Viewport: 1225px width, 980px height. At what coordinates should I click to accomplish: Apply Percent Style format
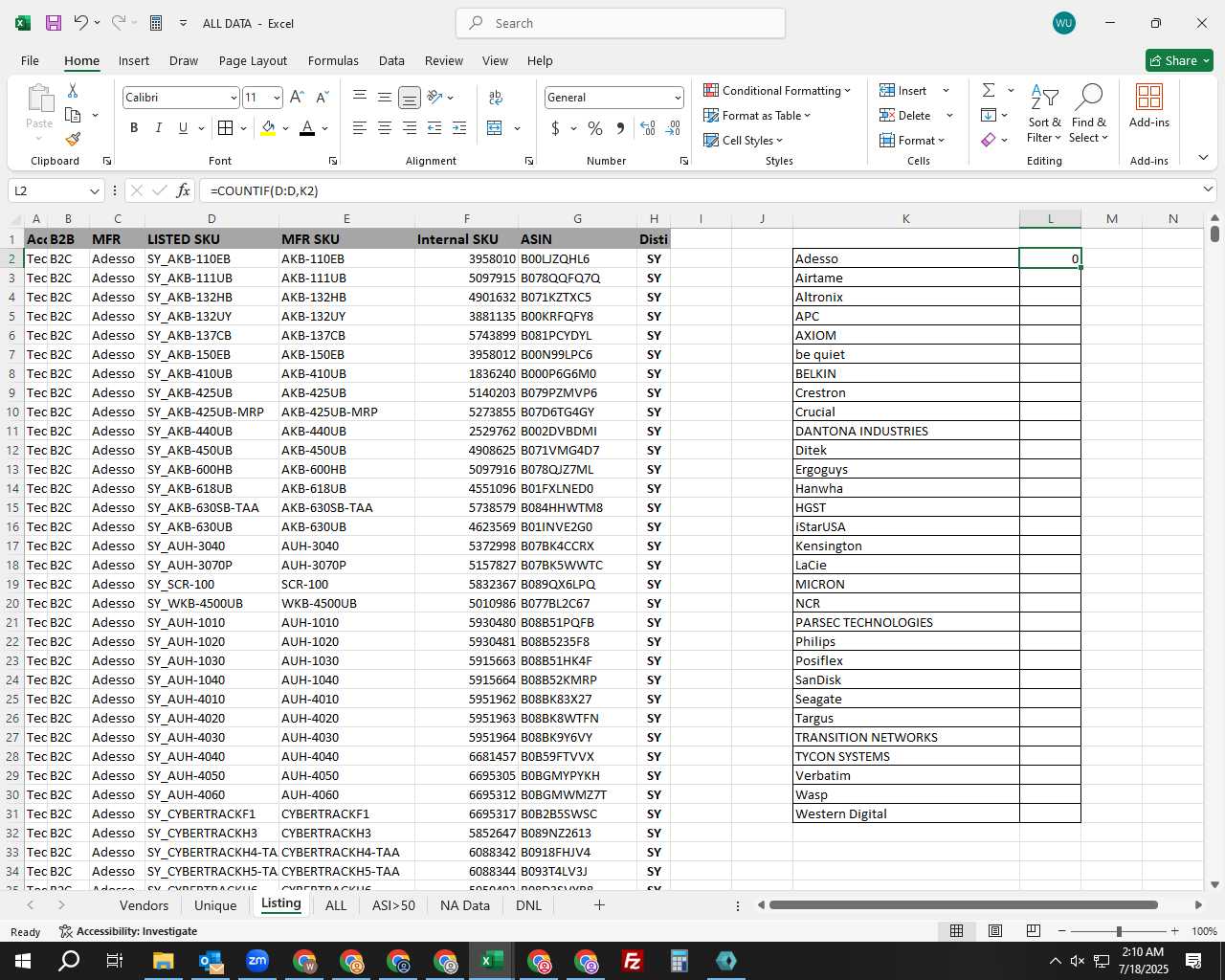pos(595,128)
